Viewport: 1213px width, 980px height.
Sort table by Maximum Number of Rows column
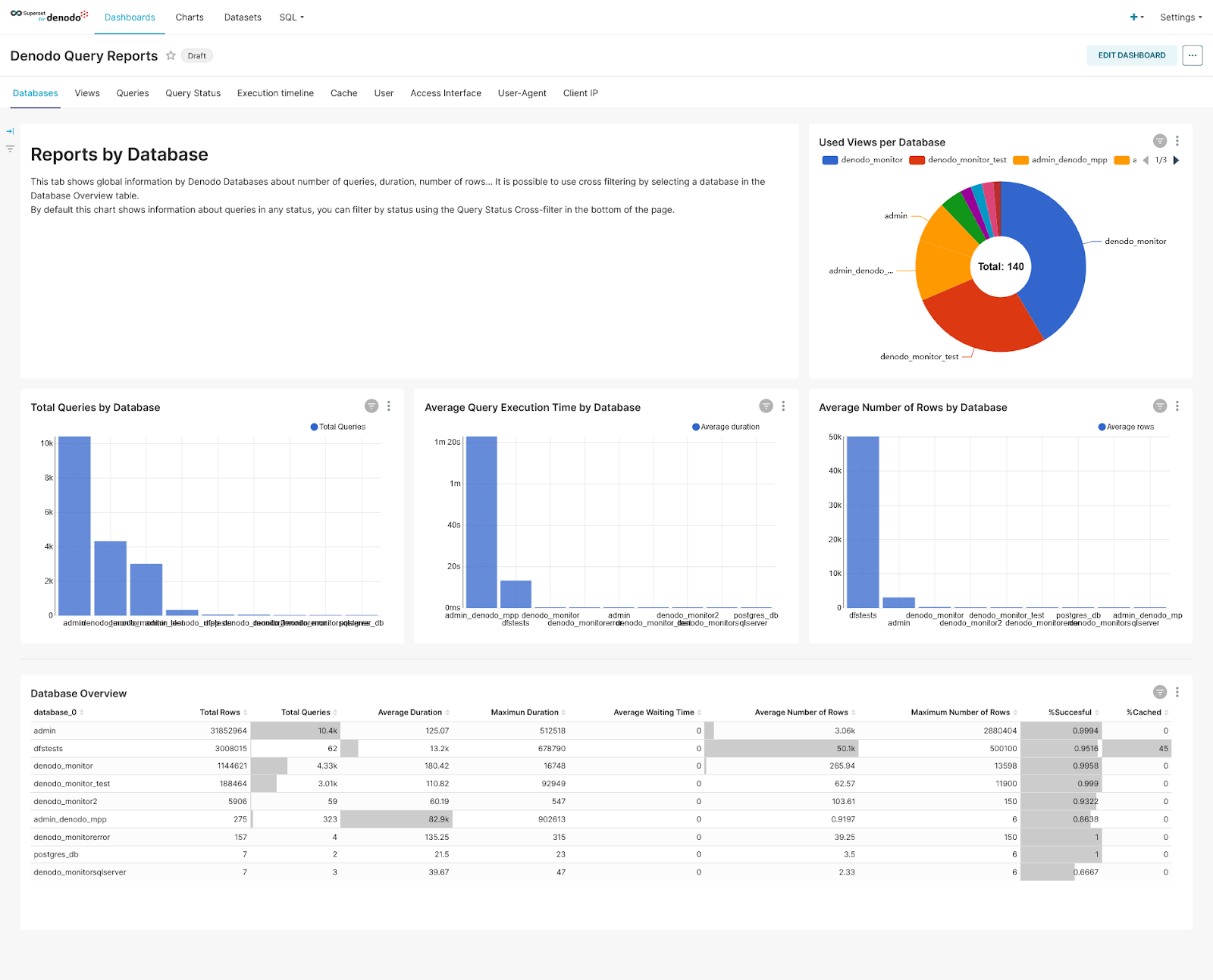(964, 712)
